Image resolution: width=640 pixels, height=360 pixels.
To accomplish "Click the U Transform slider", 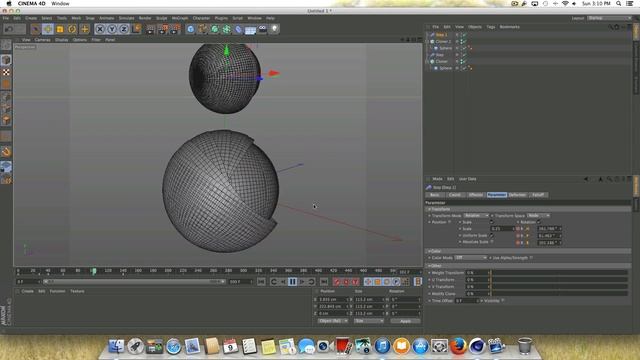I will pyautogui.click(x=559, y=280).
